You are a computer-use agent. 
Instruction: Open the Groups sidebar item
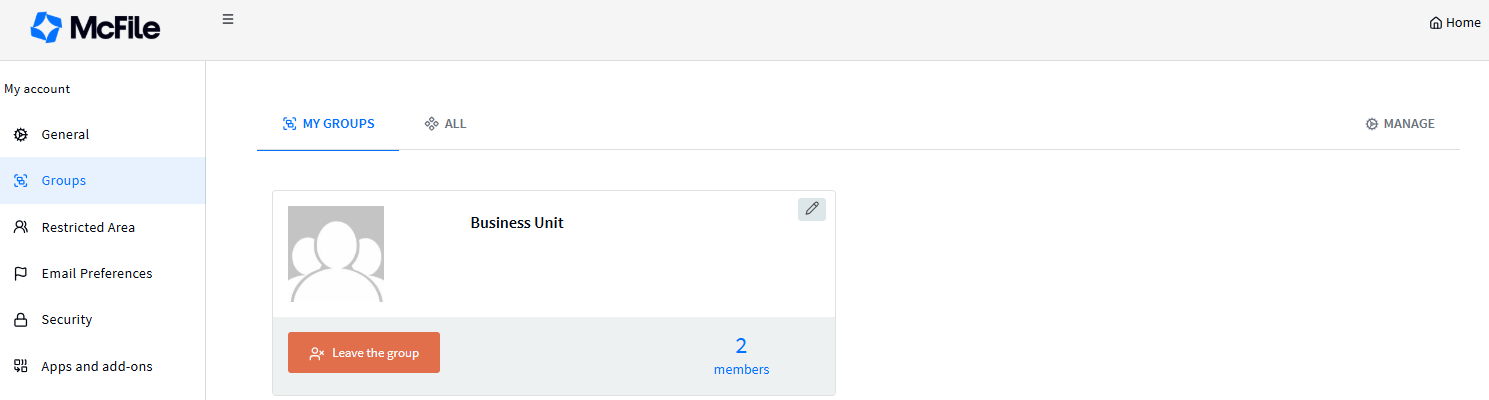click(64, 181)
